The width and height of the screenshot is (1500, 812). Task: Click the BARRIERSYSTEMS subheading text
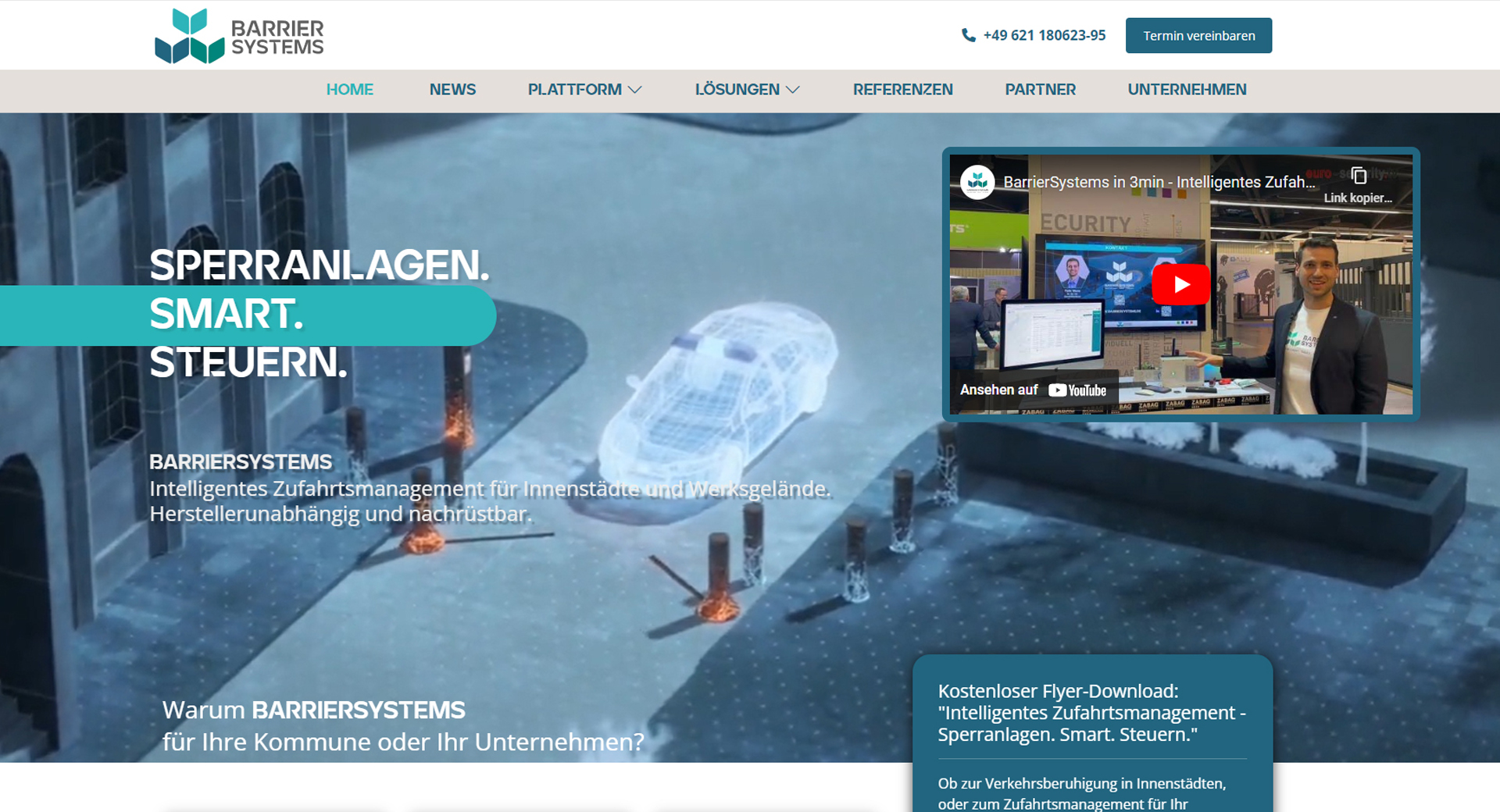[x=241, y=462]
